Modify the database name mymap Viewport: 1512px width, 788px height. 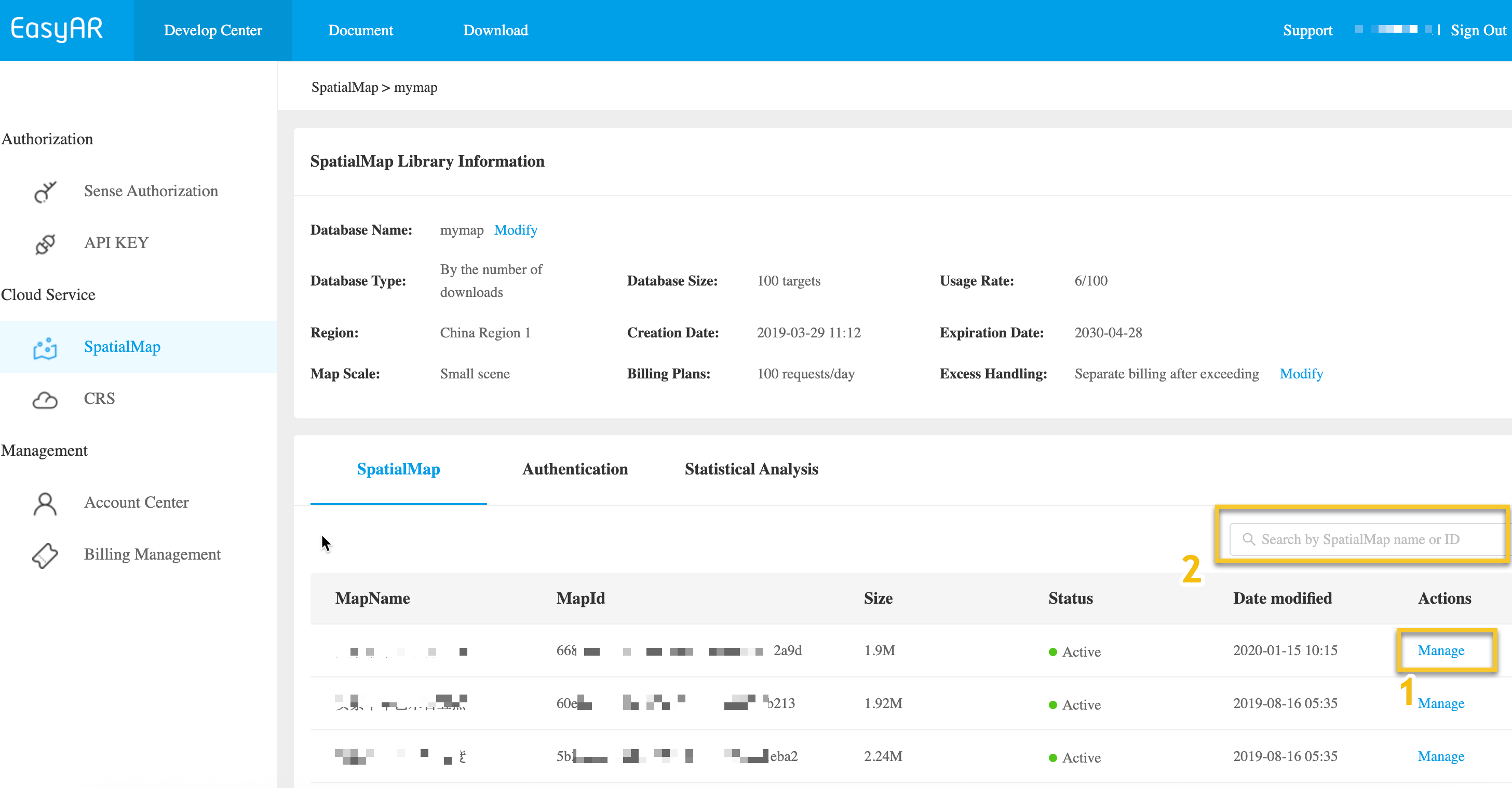point(516,230)
